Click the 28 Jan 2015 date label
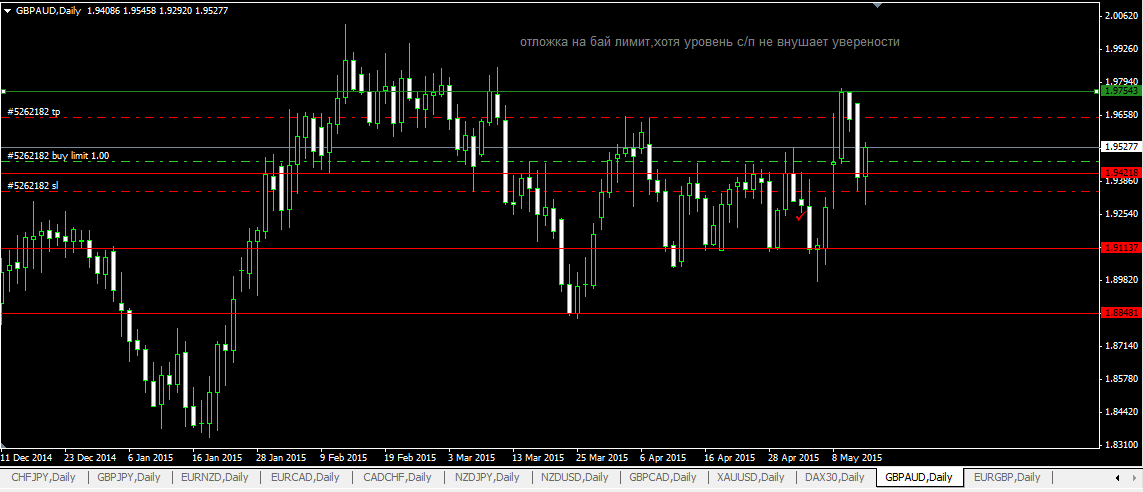The width and height of the screenshot is (1143, 492). coord(281,458)
